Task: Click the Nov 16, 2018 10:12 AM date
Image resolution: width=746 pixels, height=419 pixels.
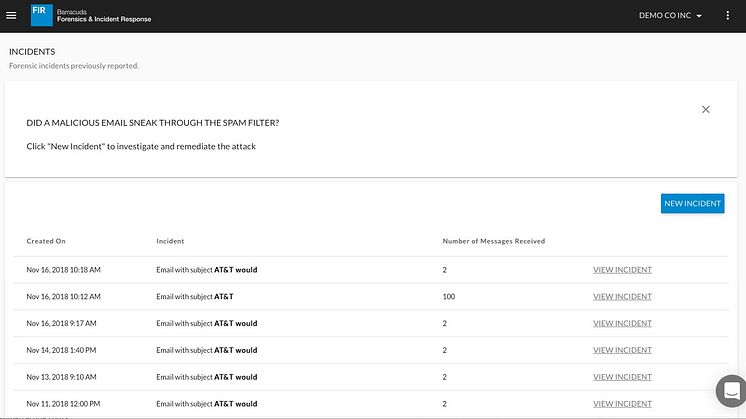Action: coord(63,296)
